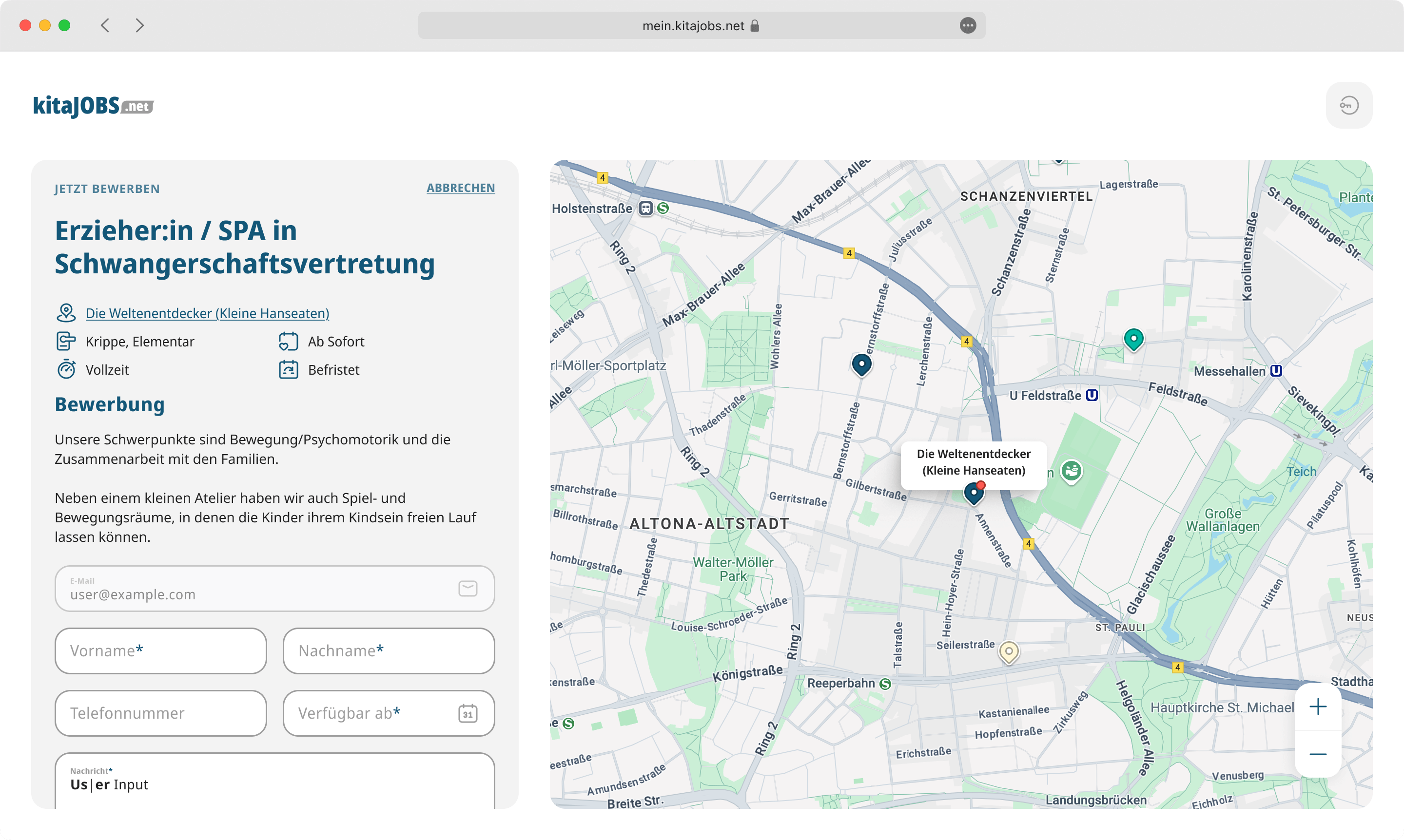Open Die Weltenentdecker (Kleine Hanseaten) link
Screen dimensions: 1404x840
(x=207, y=313)
